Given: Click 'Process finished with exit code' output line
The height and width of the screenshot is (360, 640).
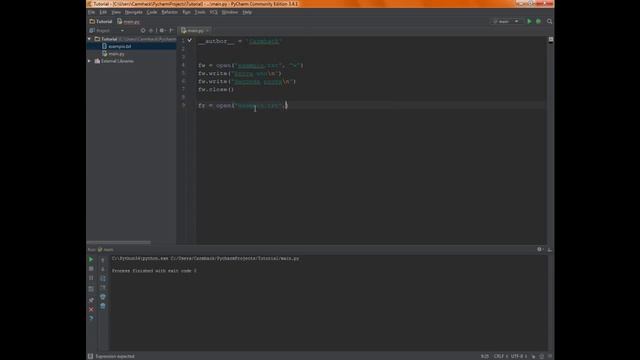Looking at the screenshot, I should (154, 271).
